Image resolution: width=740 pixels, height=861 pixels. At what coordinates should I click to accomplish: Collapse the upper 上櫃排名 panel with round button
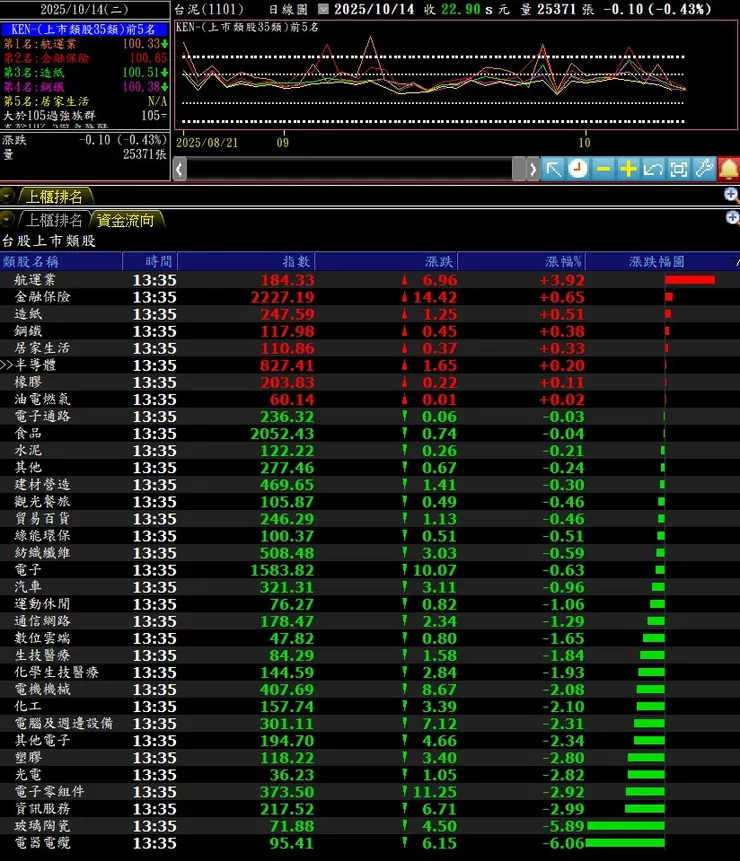[7, 195]
